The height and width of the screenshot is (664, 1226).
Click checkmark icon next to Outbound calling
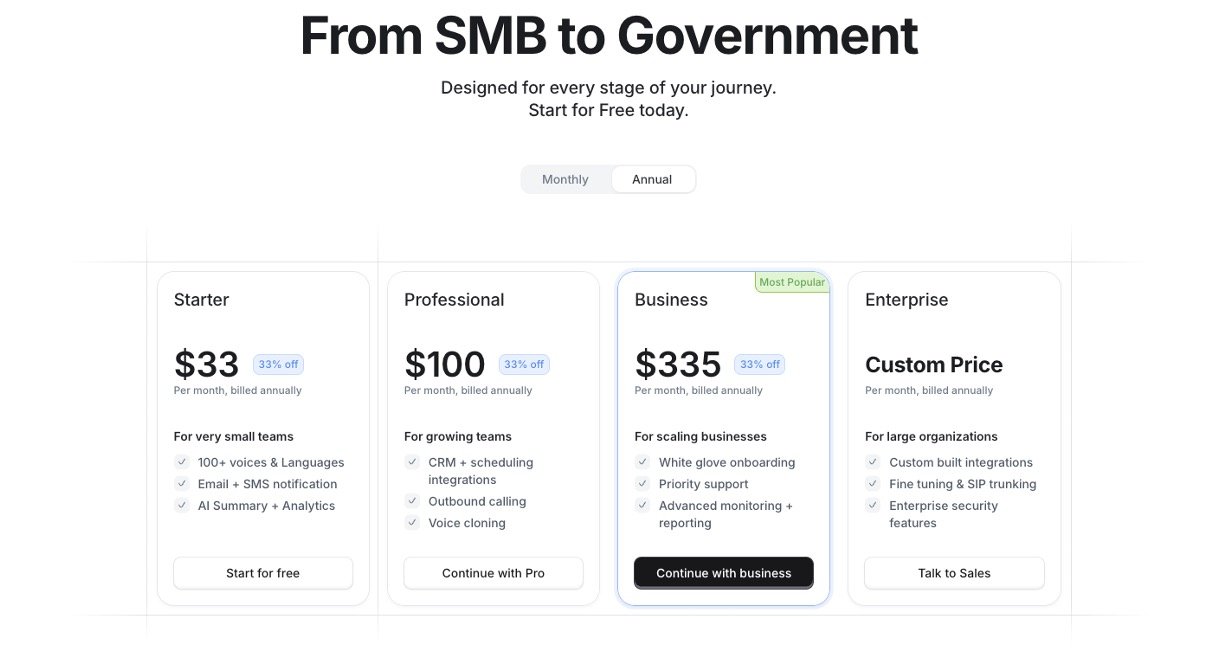pyautogui.click(x=412, y=501)
